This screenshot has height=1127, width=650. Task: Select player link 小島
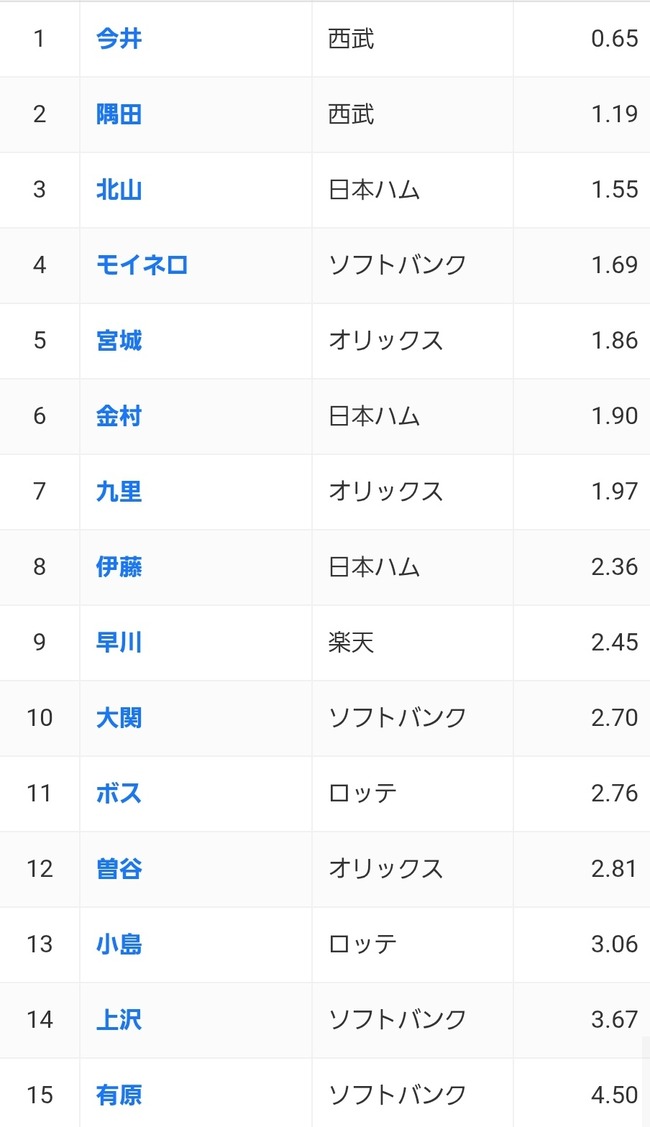[119, 944]
